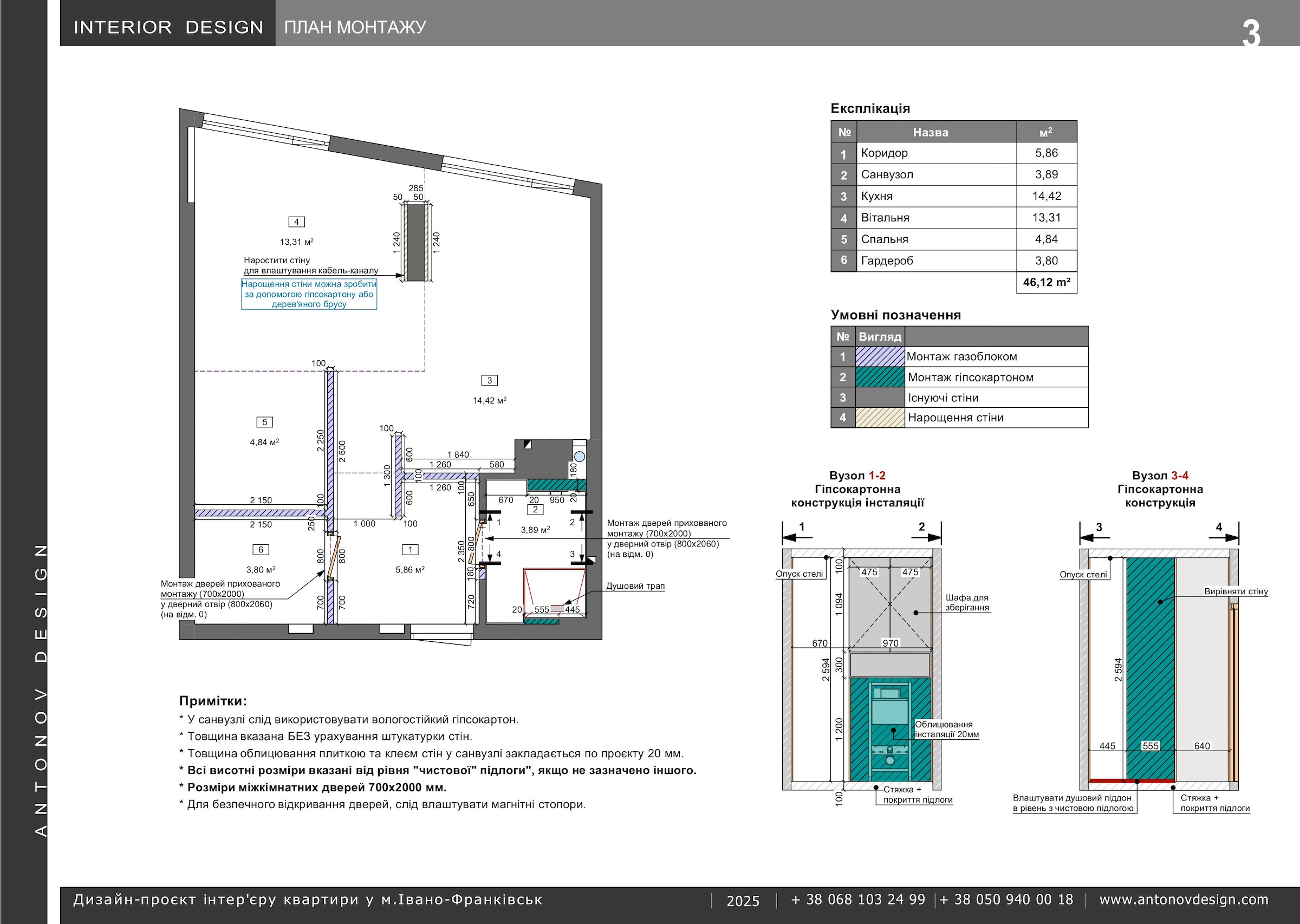Click the total area 46,12 m² cell

click(1046, 282)
